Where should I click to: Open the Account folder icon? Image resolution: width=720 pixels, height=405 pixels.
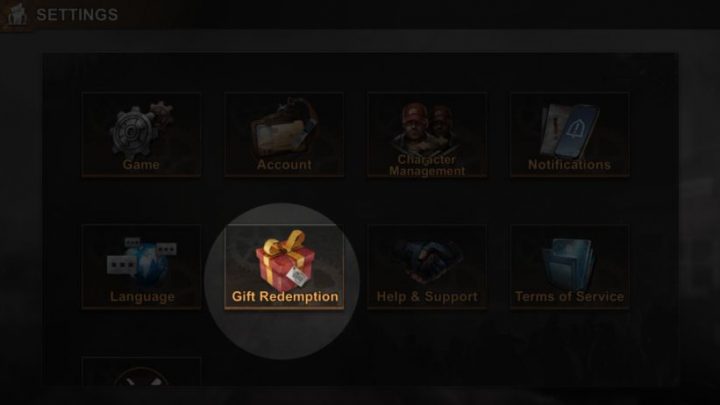[x=284, y=128]
